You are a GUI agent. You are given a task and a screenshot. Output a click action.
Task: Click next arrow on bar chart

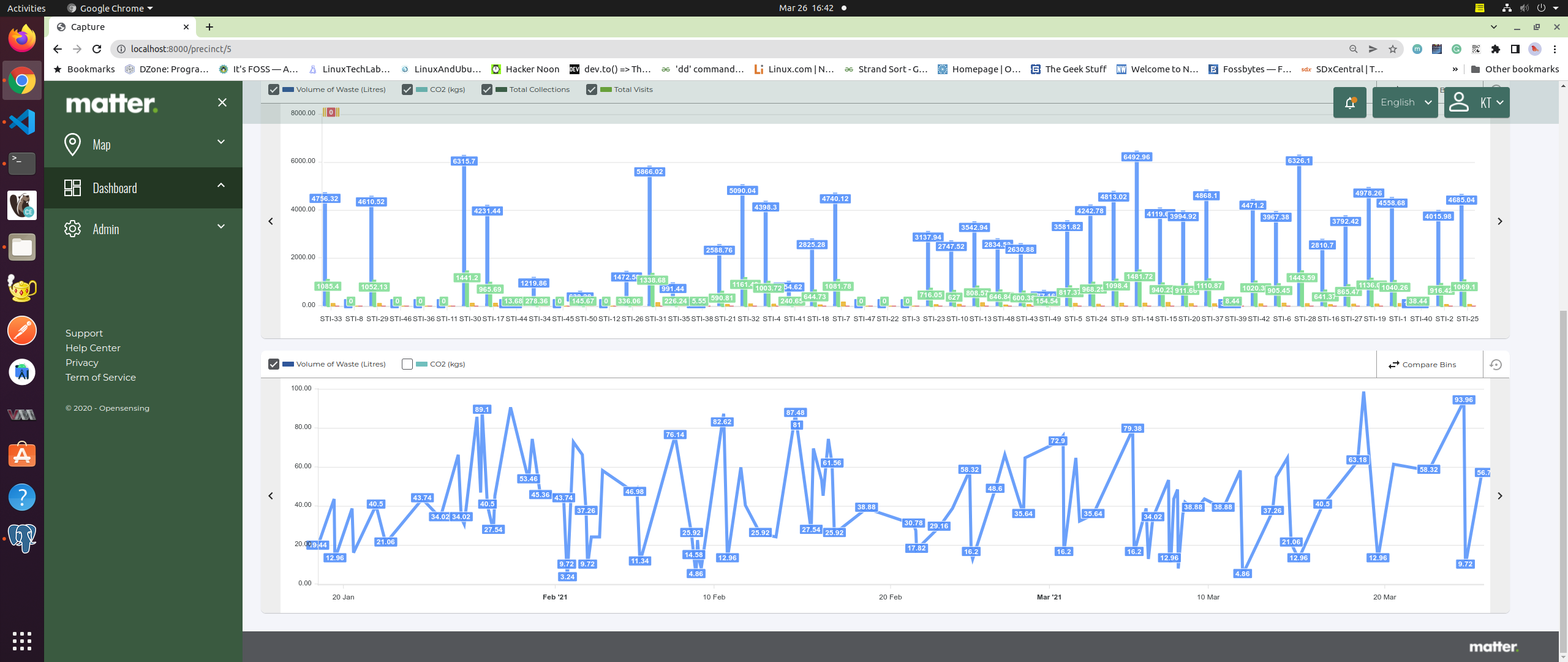[x=1499, y=221]
